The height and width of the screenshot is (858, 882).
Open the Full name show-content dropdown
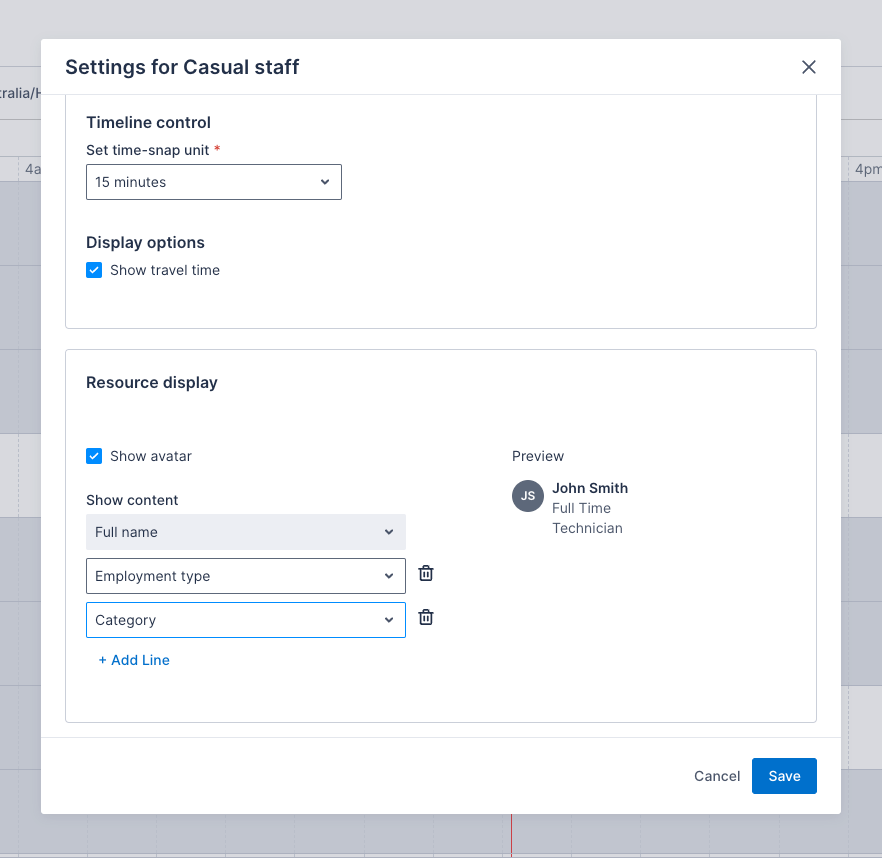tap(245, 532)
